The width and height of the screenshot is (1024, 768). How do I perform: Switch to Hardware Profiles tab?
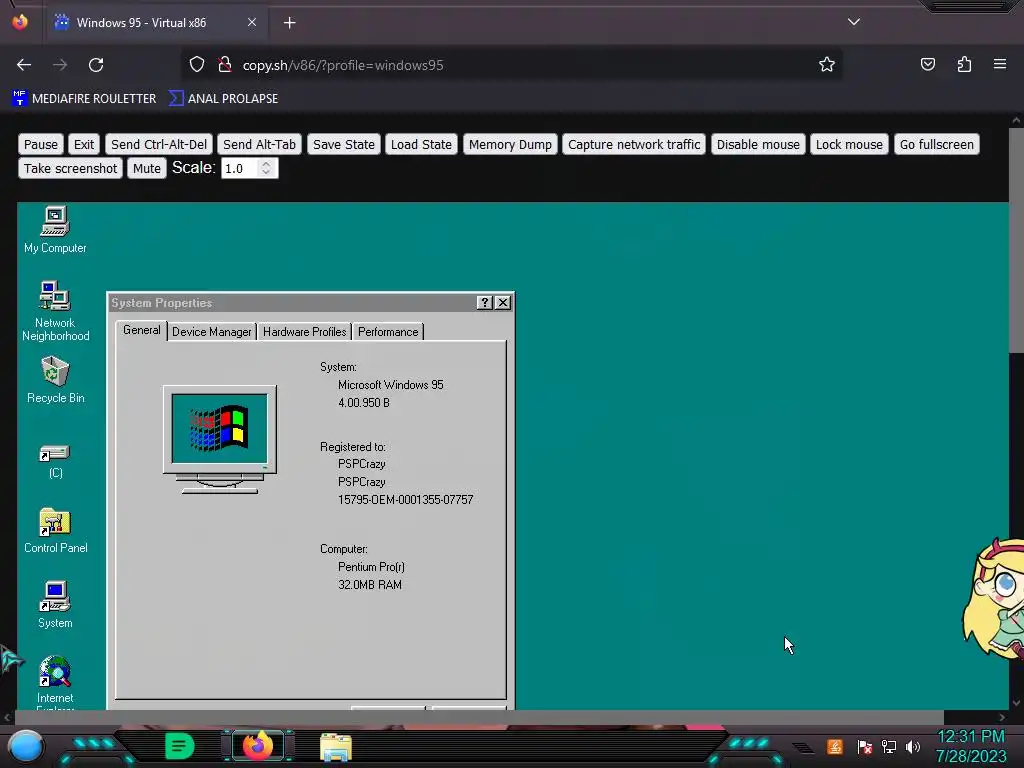pyautogui.click(x=304, y=332)
